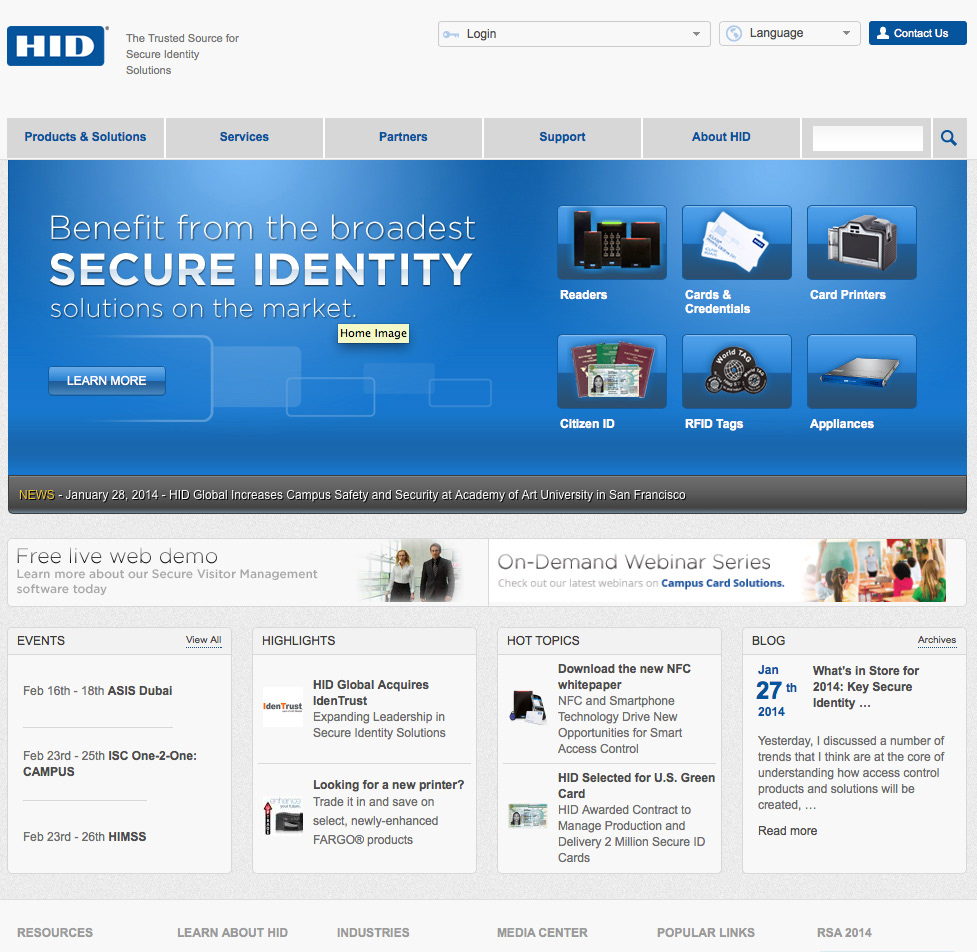The height and width of the screenshot is (952, 977).
Task: Click Read more under the blog post
Action: [787, 831]
